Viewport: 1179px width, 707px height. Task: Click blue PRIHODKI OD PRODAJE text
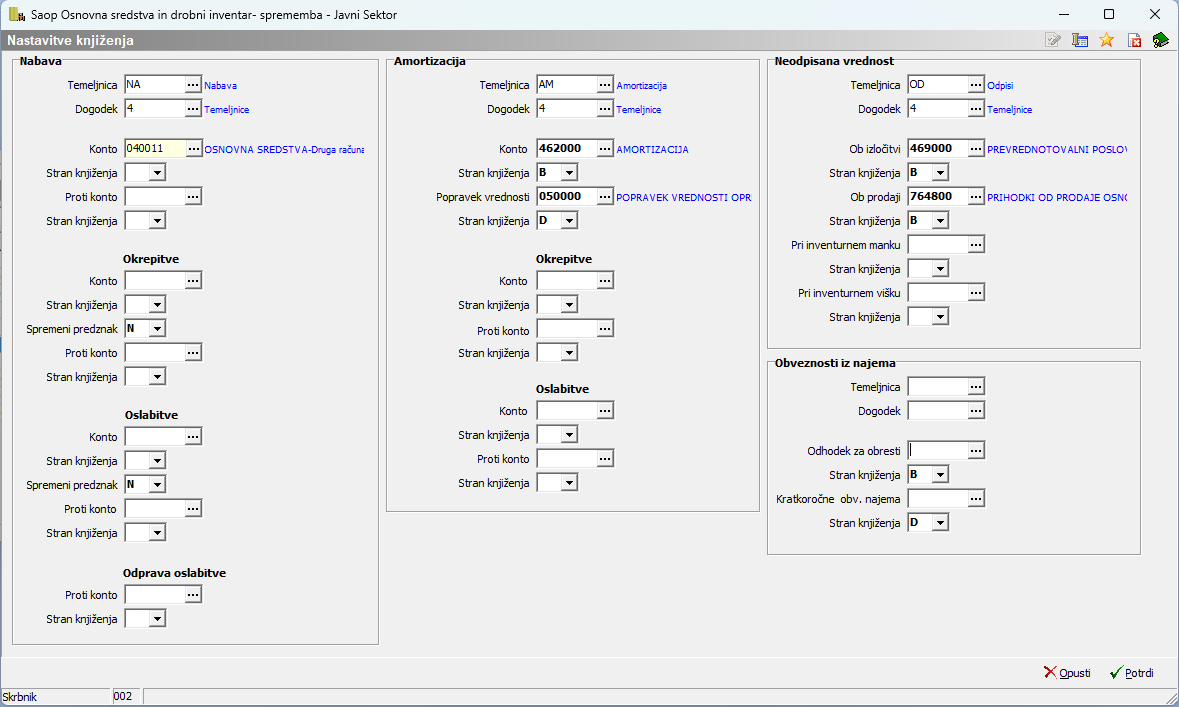(1056, 198)
